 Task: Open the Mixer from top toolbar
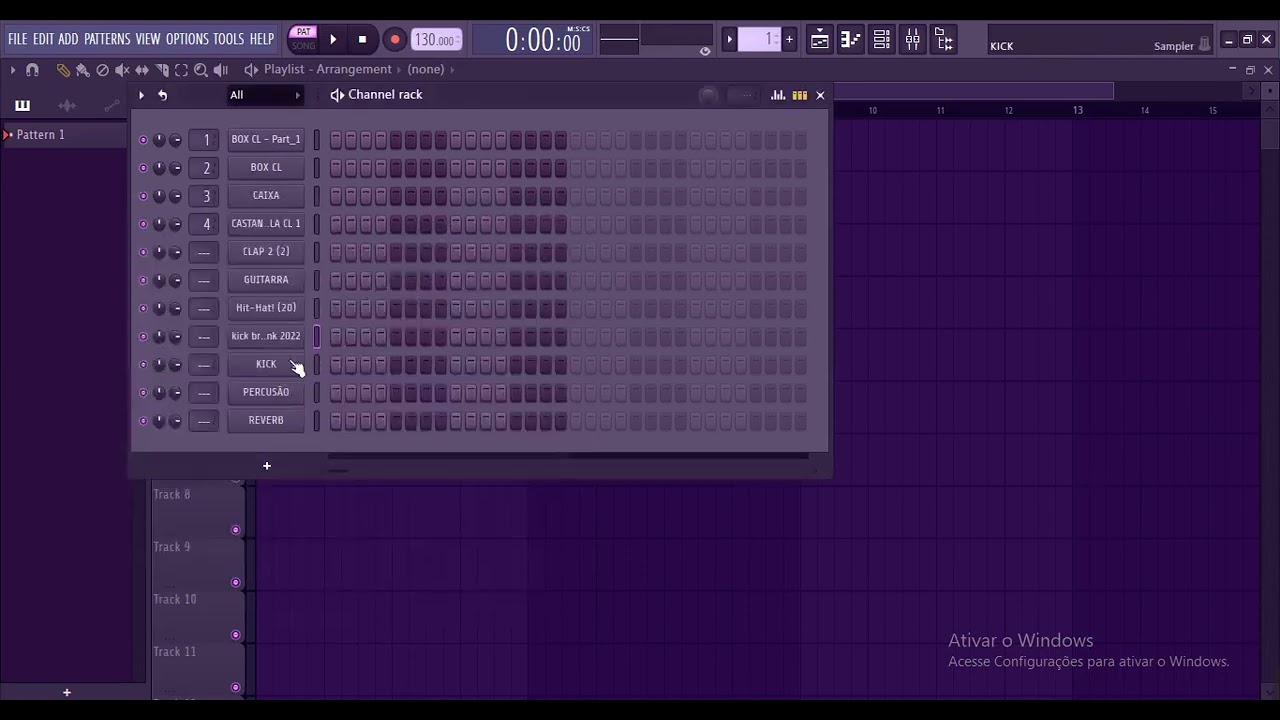point(912,40)
